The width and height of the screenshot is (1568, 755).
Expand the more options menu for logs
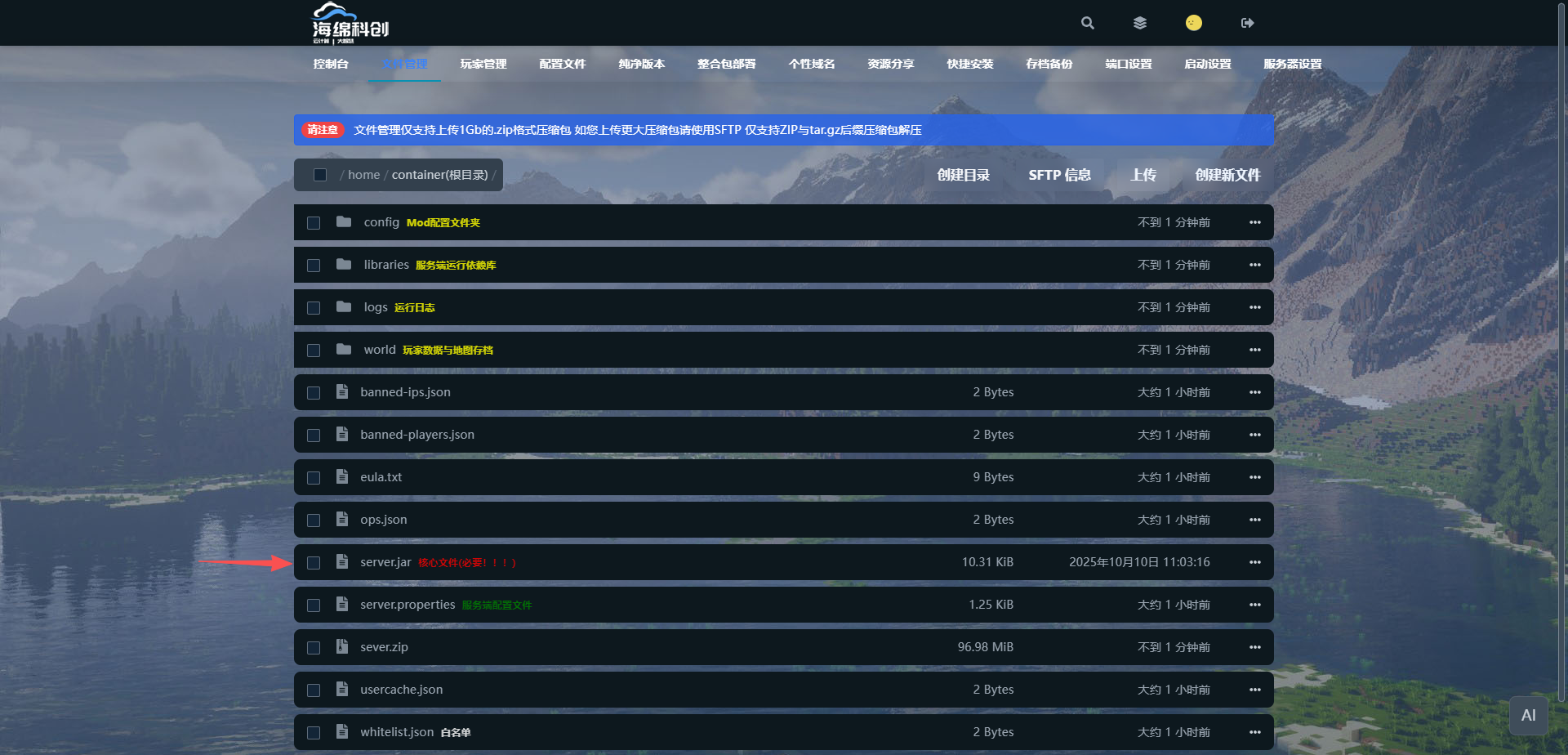[1254, 307]
